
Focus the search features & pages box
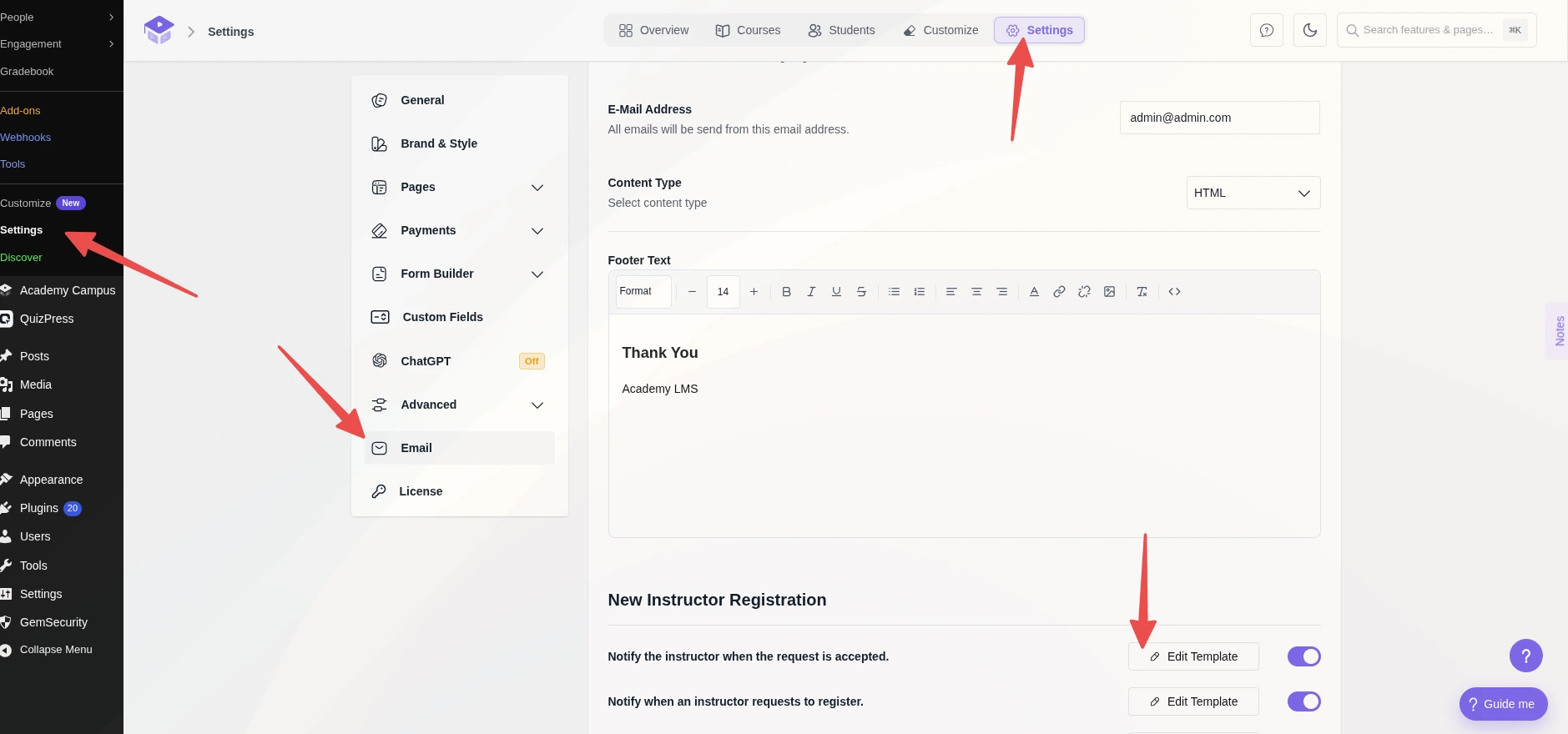point(1436,30)
